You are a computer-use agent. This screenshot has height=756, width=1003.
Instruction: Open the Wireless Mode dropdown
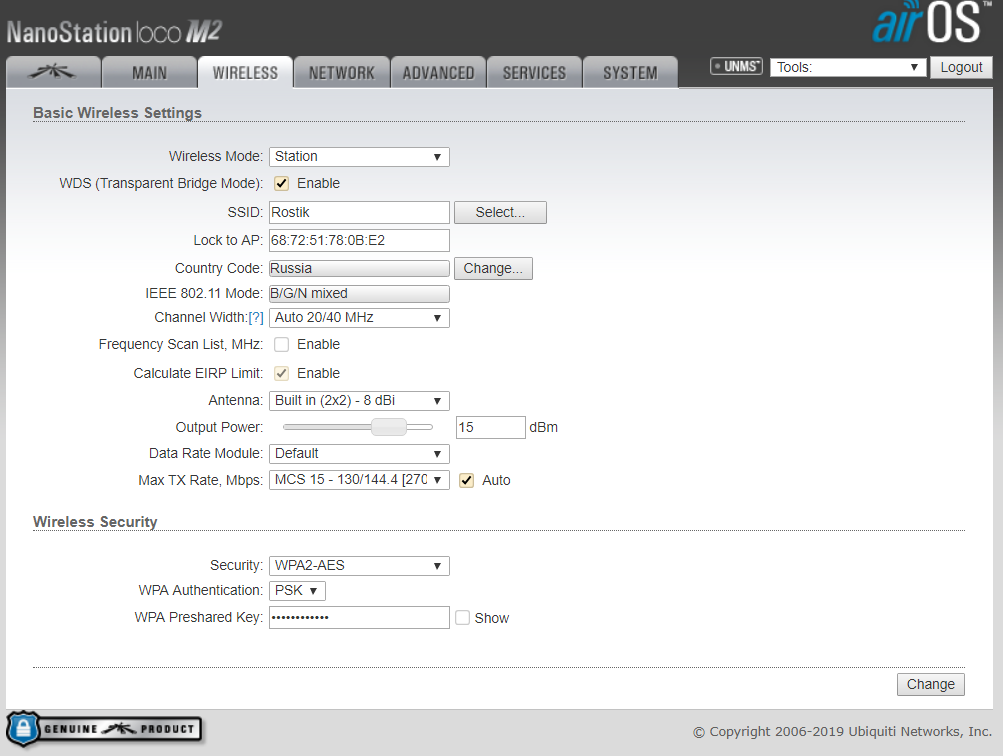point(359,157)
